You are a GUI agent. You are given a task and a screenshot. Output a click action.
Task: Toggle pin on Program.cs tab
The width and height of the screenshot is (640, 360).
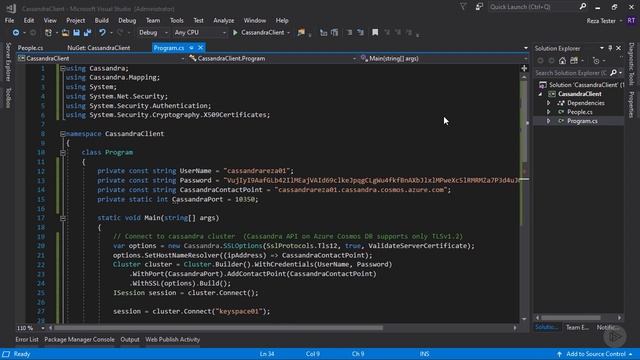pyautogui.click(x=191, y=48)
